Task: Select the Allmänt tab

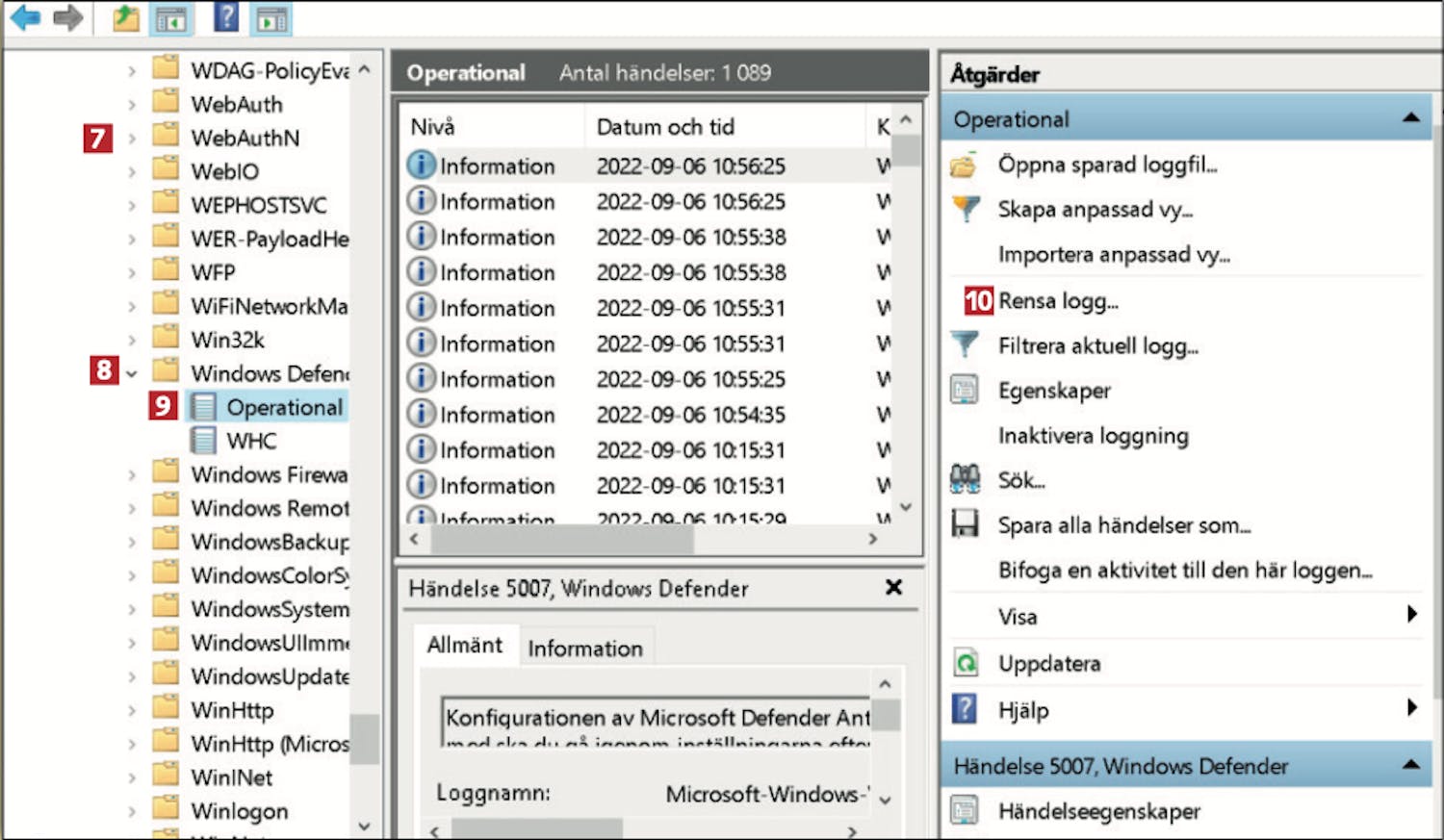Action: [464, 646]
